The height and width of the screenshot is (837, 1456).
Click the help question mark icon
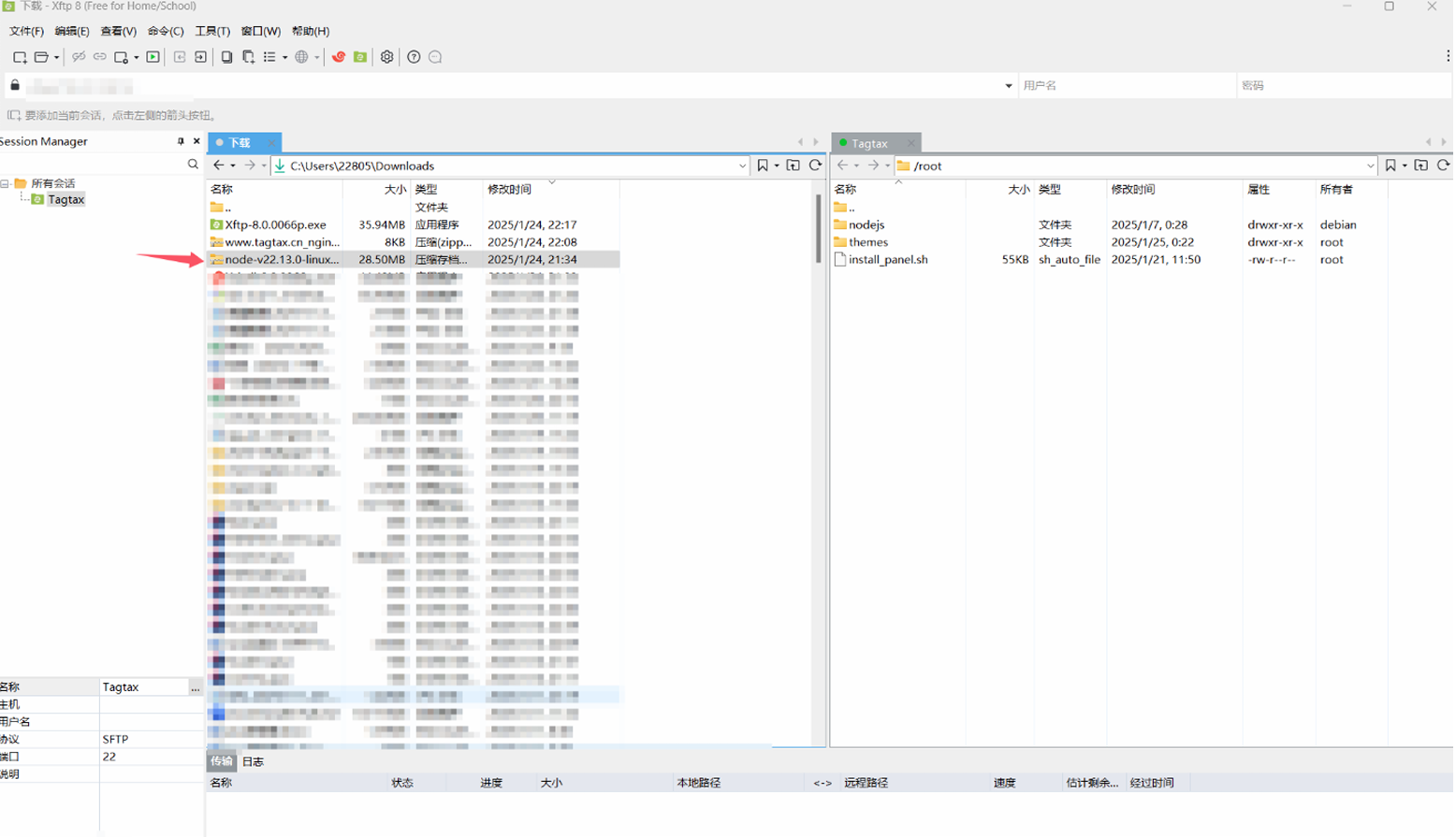(414, 57)
